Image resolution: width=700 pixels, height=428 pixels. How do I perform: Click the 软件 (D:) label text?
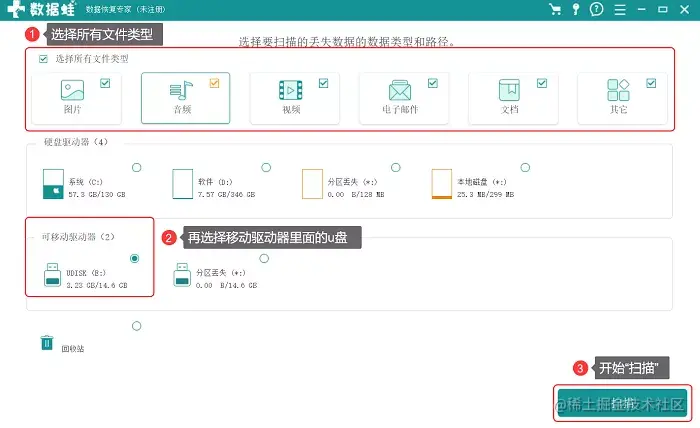tap(215, 182)
